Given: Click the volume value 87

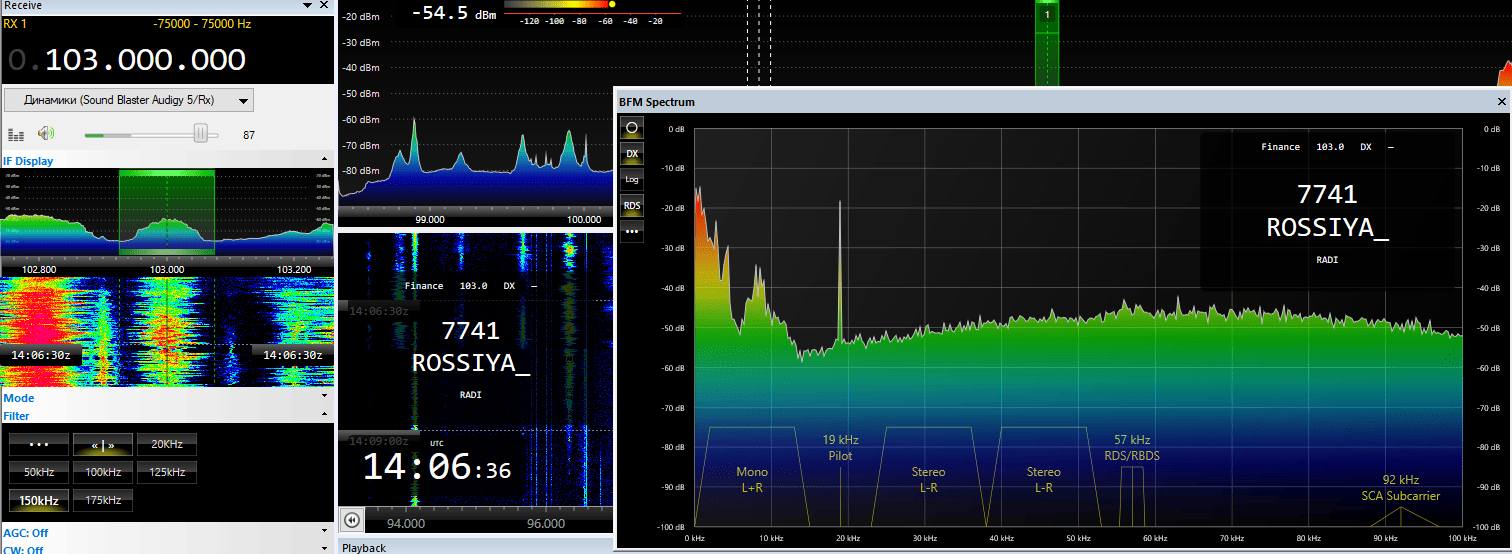Looking at the screenshot, I should coord(250,135).
